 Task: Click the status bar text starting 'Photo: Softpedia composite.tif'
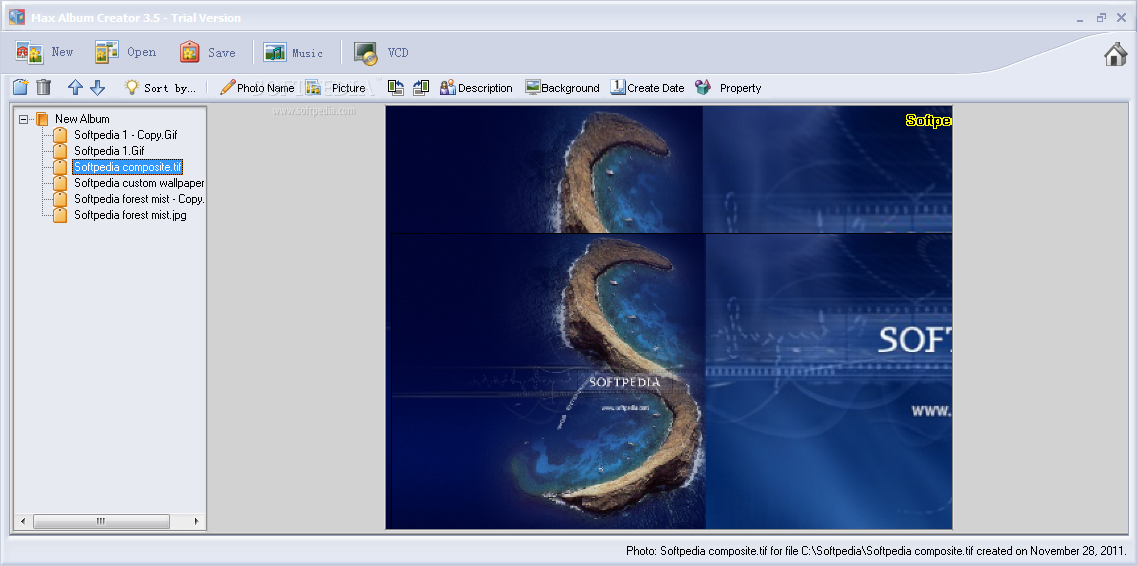point(876,551)
